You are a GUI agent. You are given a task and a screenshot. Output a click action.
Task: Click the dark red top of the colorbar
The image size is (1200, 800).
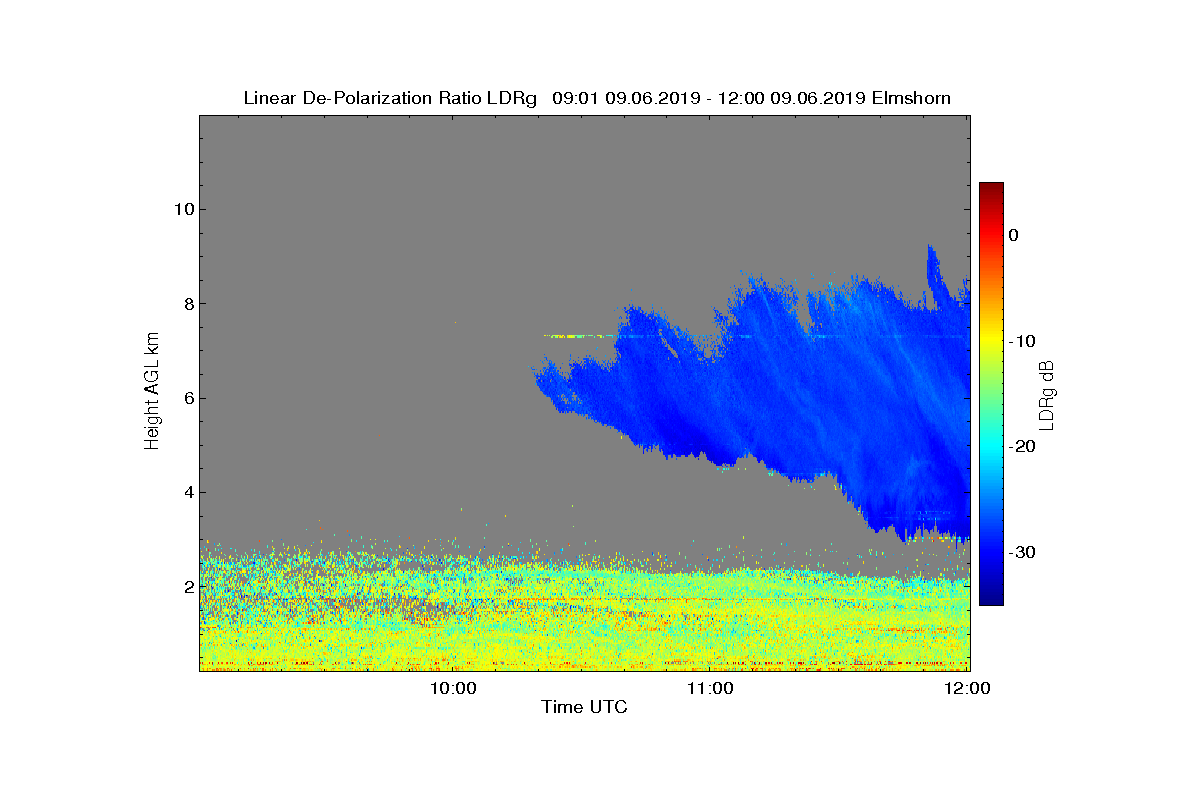click(991, 190)
